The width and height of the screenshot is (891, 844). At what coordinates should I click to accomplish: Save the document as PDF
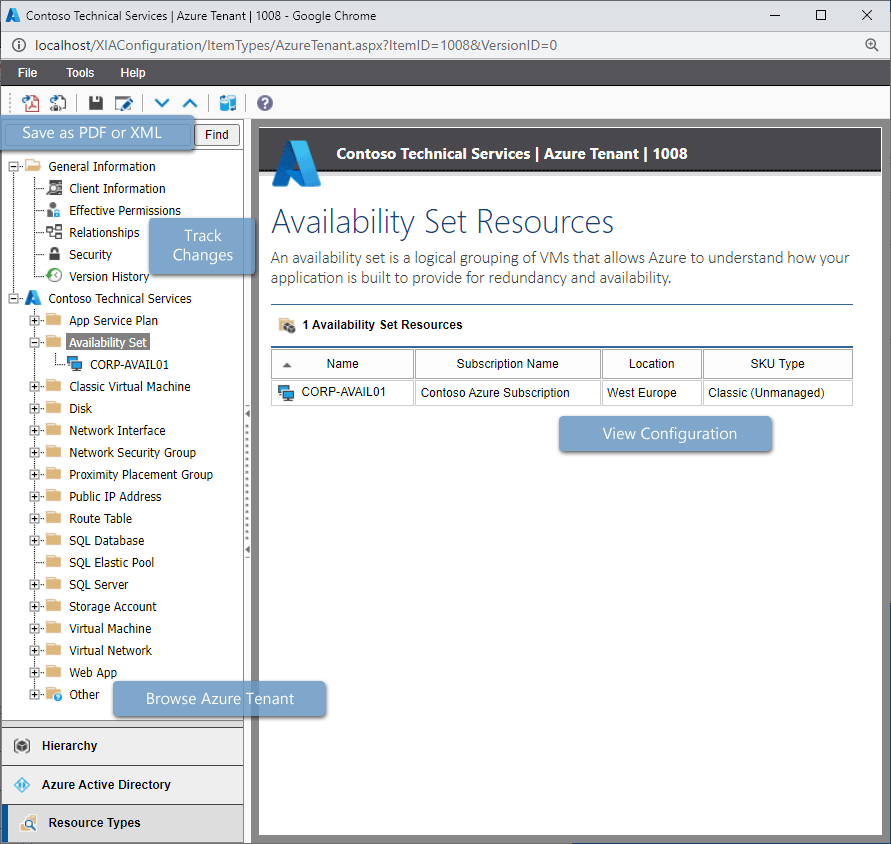(30, 103)
